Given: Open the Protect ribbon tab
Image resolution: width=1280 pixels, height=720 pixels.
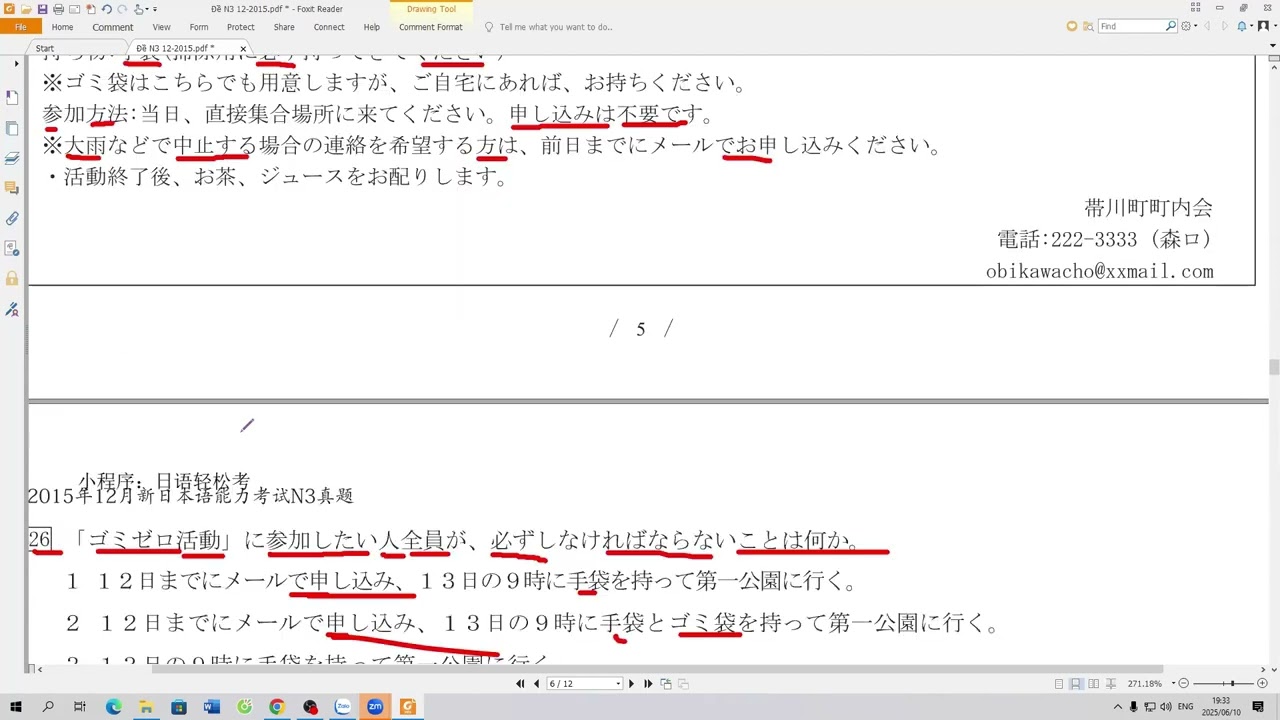Looking at the screenshot, I should click(x=240, y=27).
